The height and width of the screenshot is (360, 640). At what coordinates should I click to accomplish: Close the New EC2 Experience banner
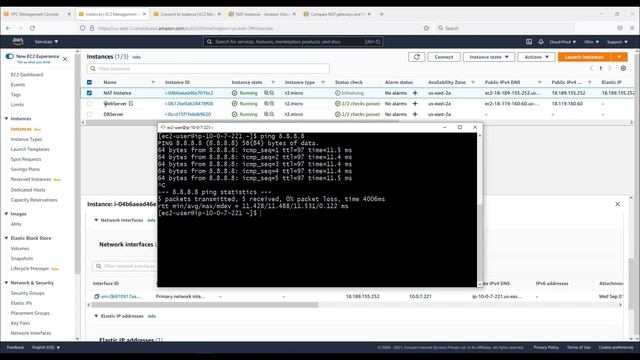[65, 59]
